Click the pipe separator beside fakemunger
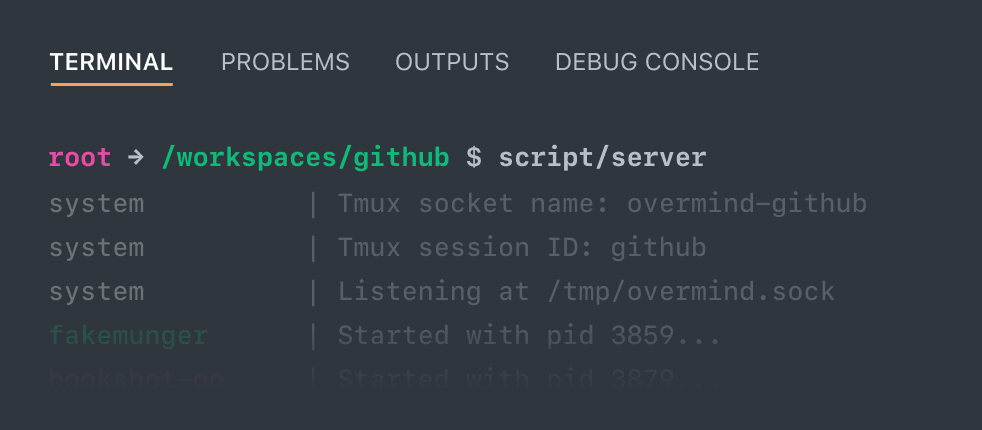Viewport: 982px width, 430px height. [x=313, y=336]
